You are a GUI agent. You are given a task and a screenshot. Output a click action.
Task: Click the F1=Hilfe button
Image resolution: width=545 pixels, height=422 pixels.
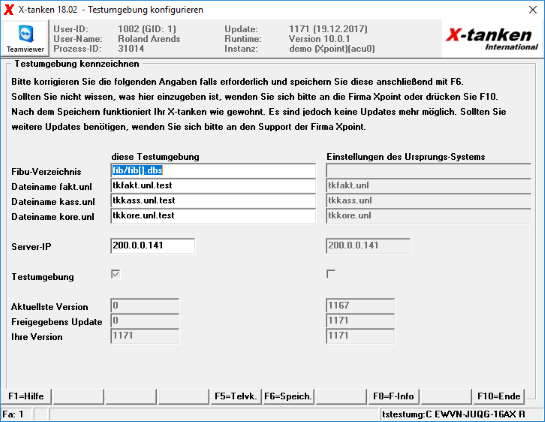pyautogui.click(x=26, y=397)
